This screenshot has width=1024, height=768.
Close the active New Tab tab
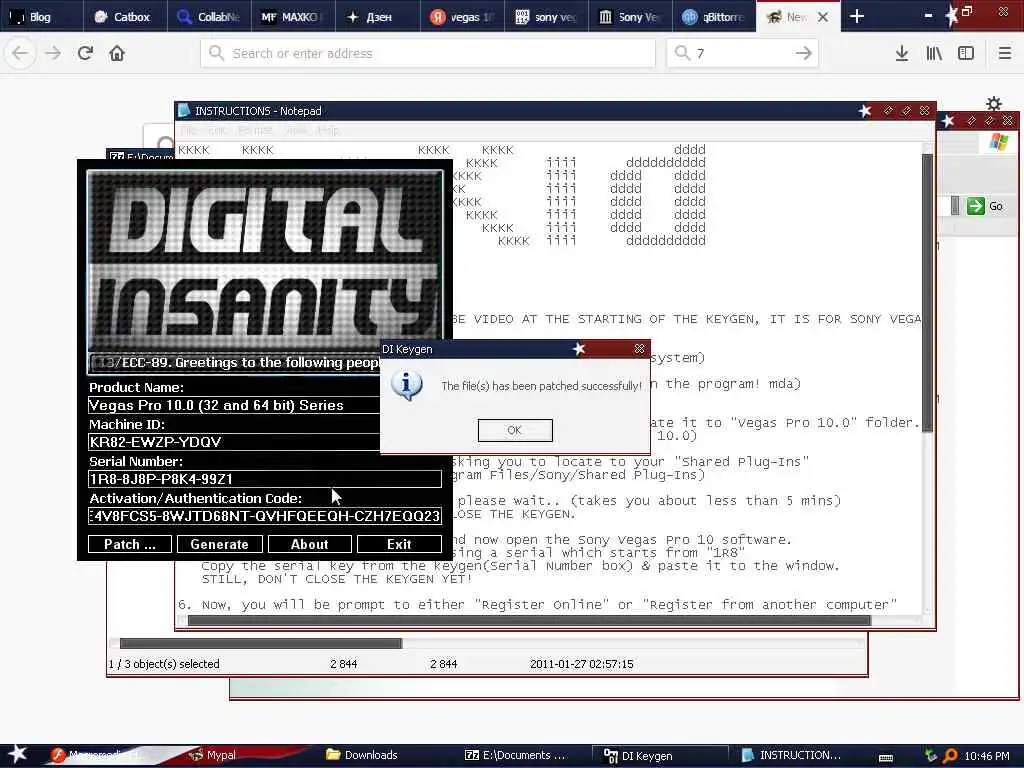tap(823, 17)
